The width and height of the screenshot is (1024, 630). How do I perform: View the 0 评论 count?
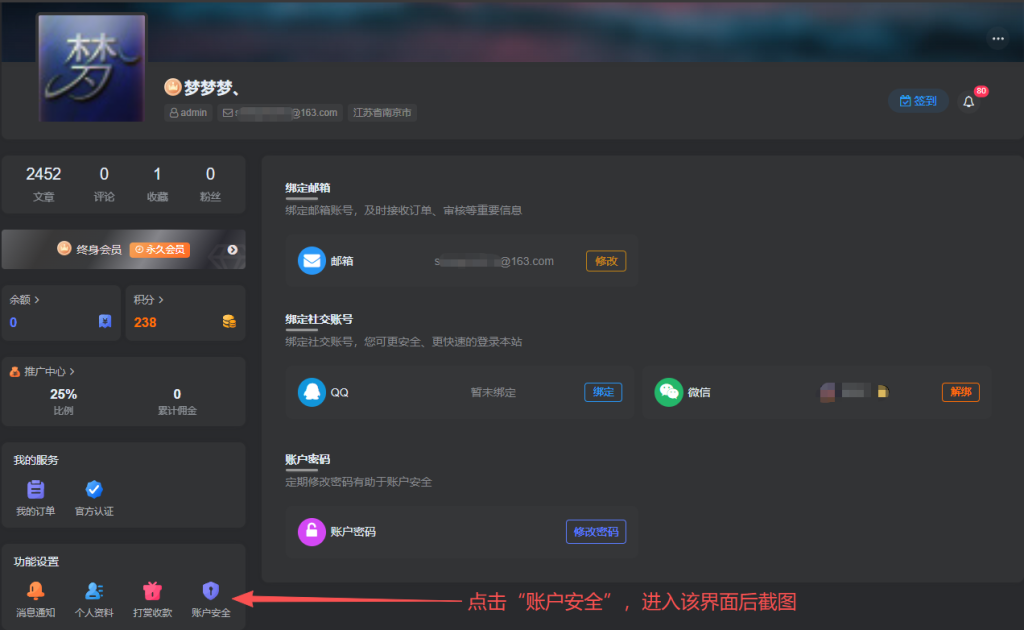click(104, 184)
